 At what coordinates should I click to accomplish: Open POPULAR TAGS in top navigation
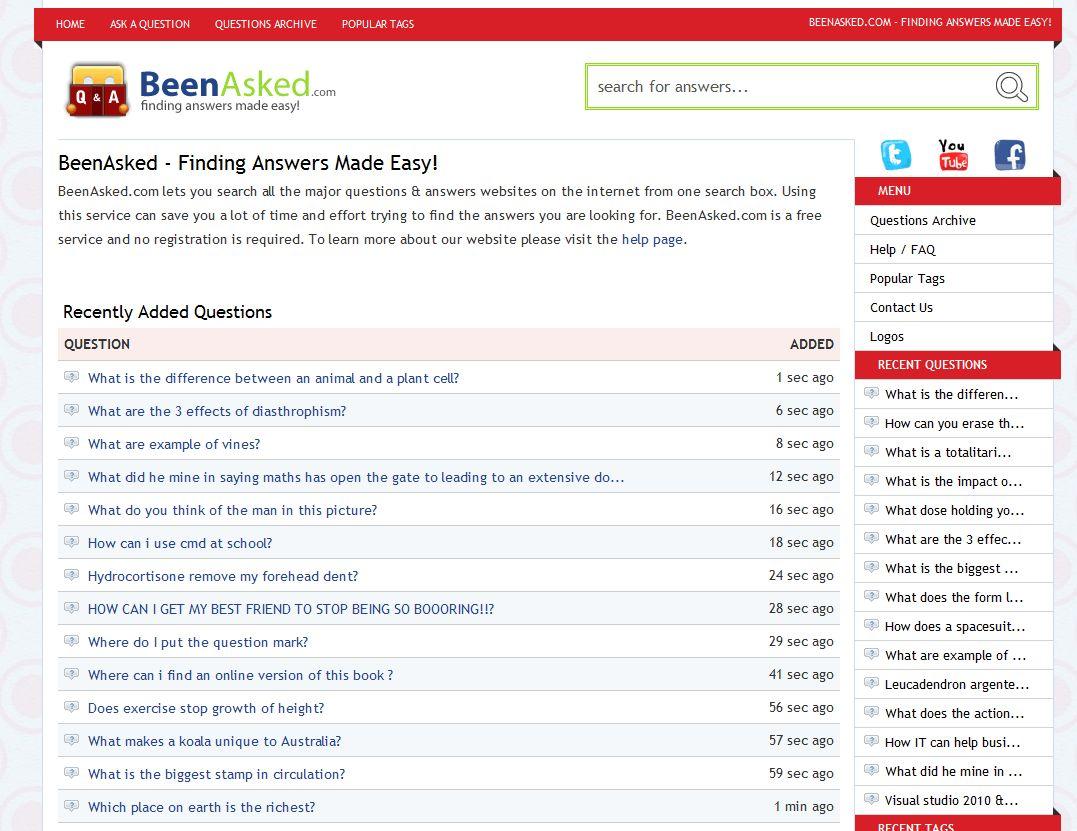378,24
